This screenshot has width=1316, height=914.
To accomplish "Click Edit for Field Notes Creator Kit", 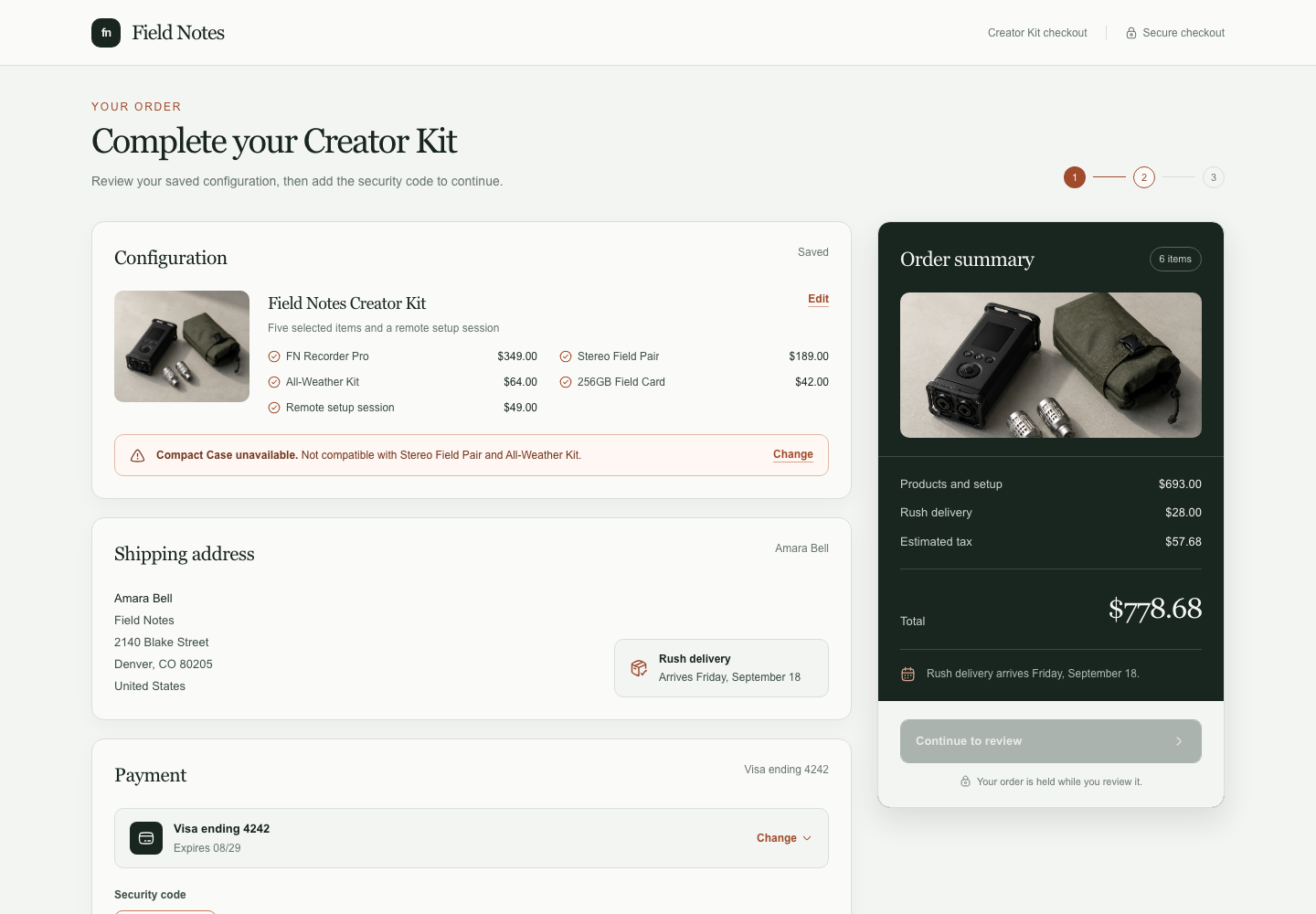I will (x=818, y=299).
